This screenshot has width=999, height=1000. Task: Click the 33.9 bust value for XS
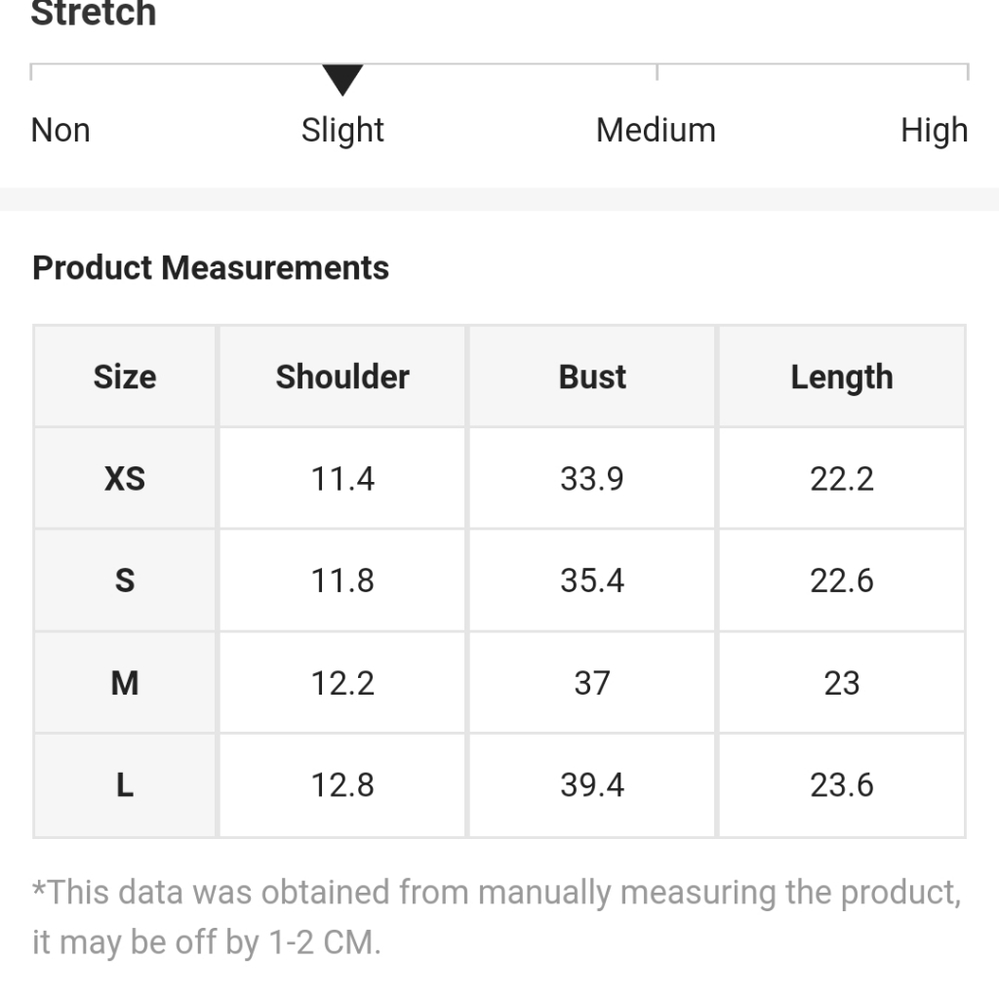pos(592,479)
